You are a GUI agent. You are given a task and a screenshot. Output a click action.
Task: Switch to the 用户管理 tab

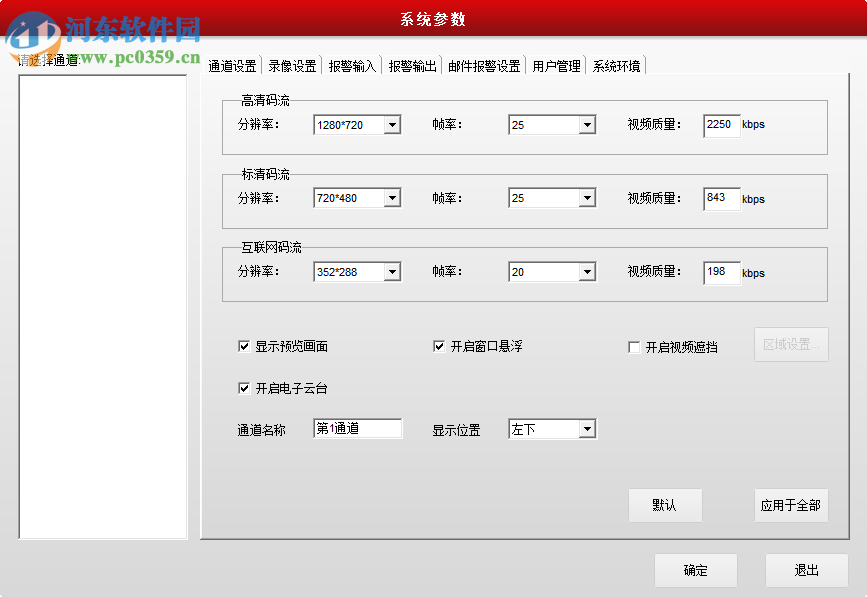tap(555, 64)
